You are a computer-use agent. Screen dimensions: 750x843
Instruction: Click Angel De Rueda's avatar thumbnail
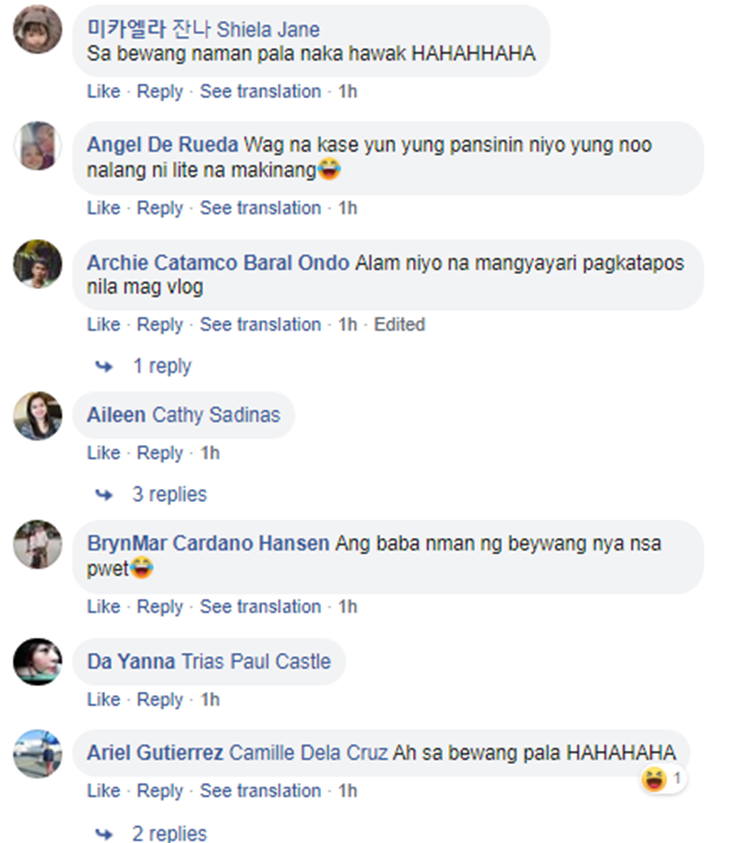(x=38, y=146)
